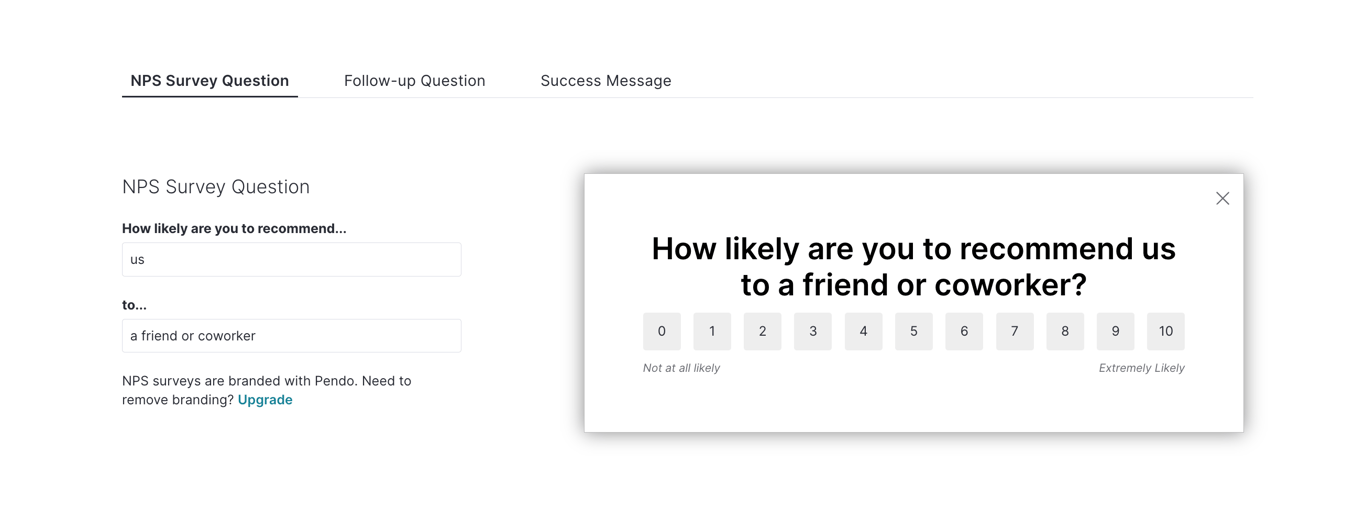Select rating 0 in the survey
This screenshot has height=530, width=1366.
[x=661, y=332]
